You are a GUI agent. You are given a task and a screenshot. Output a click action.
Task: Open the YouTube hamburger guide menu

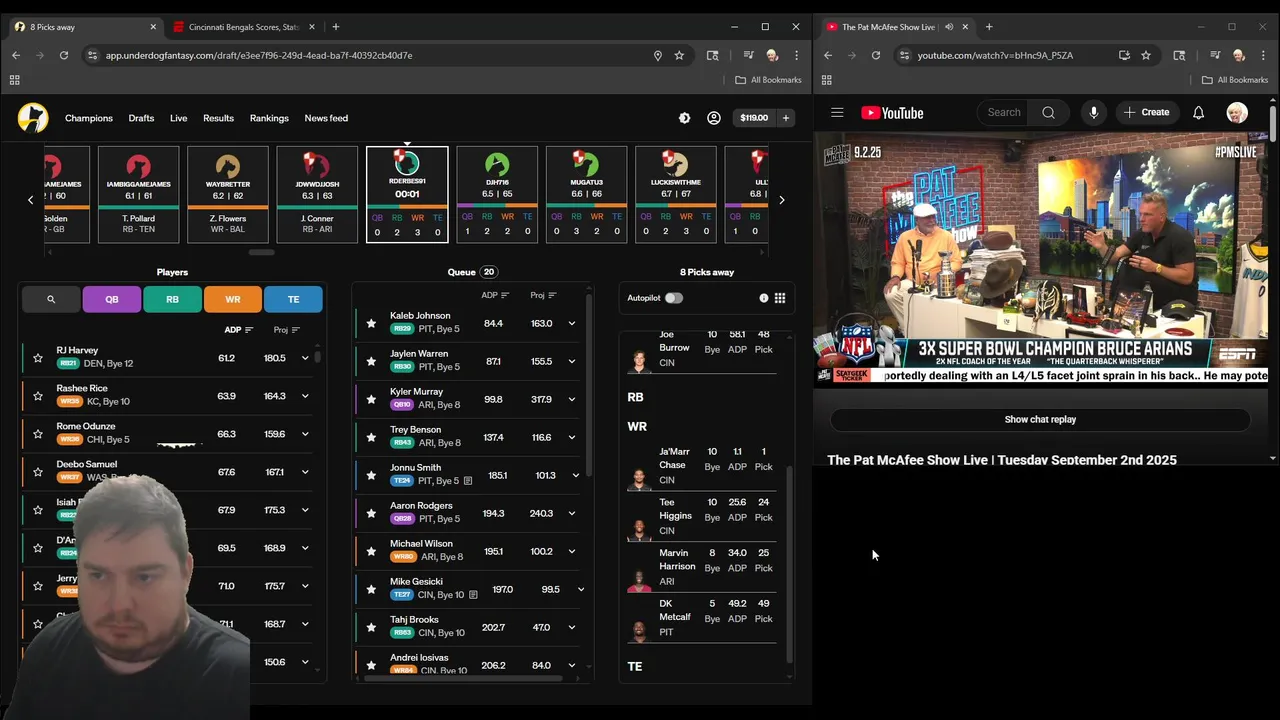(837, 113)
